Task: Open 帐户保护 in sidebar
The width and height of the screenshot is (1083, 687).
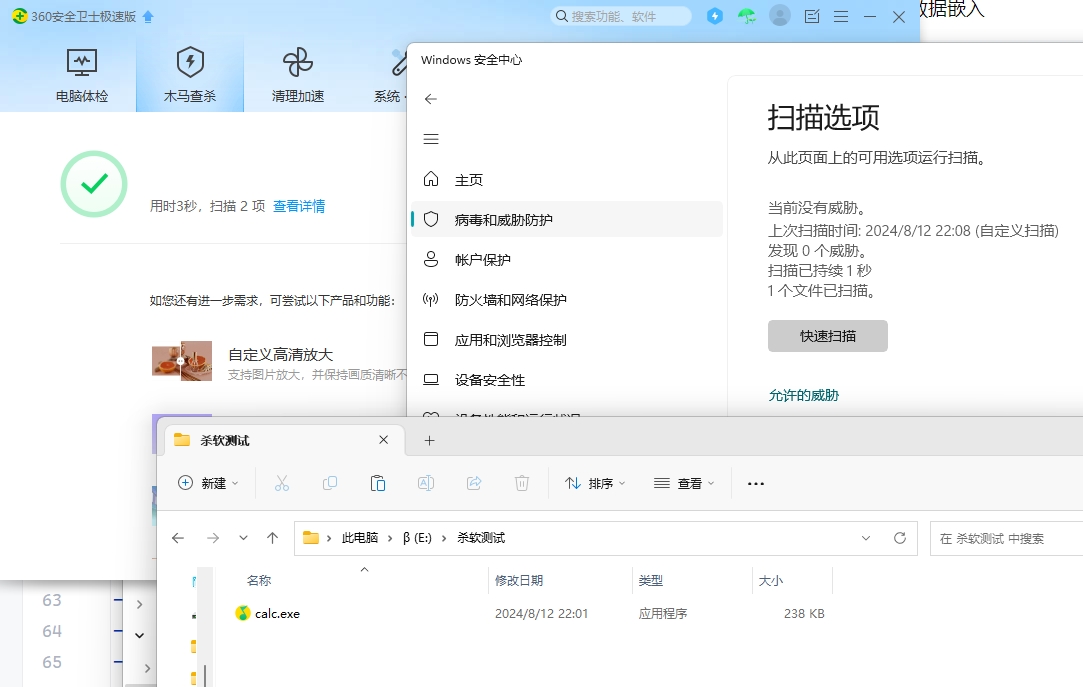Action: (x=566, y=260)
